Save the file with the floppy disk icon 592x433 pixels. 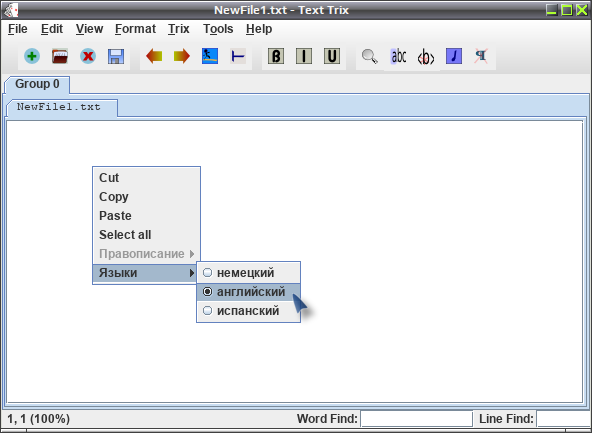[116, 57]
